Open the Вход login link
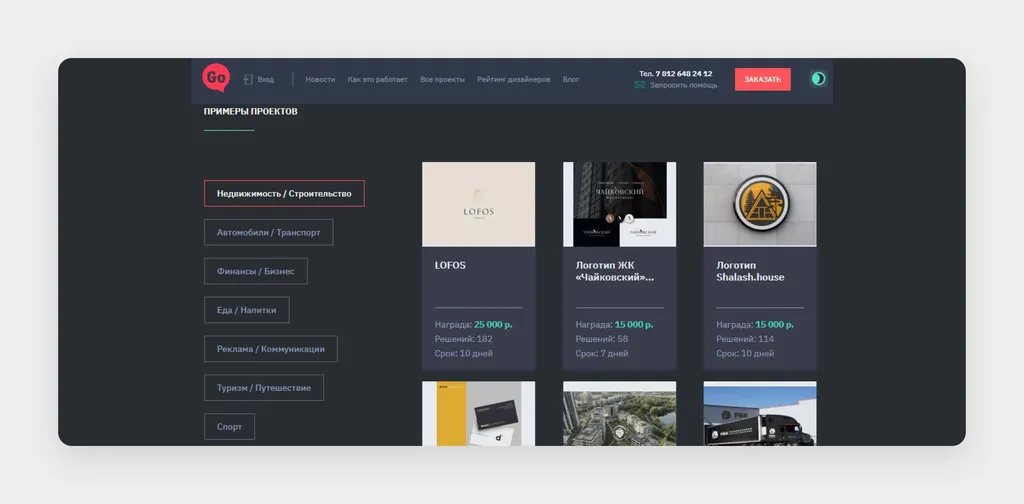Screen dimensions: 1024x504 (266, 80)
